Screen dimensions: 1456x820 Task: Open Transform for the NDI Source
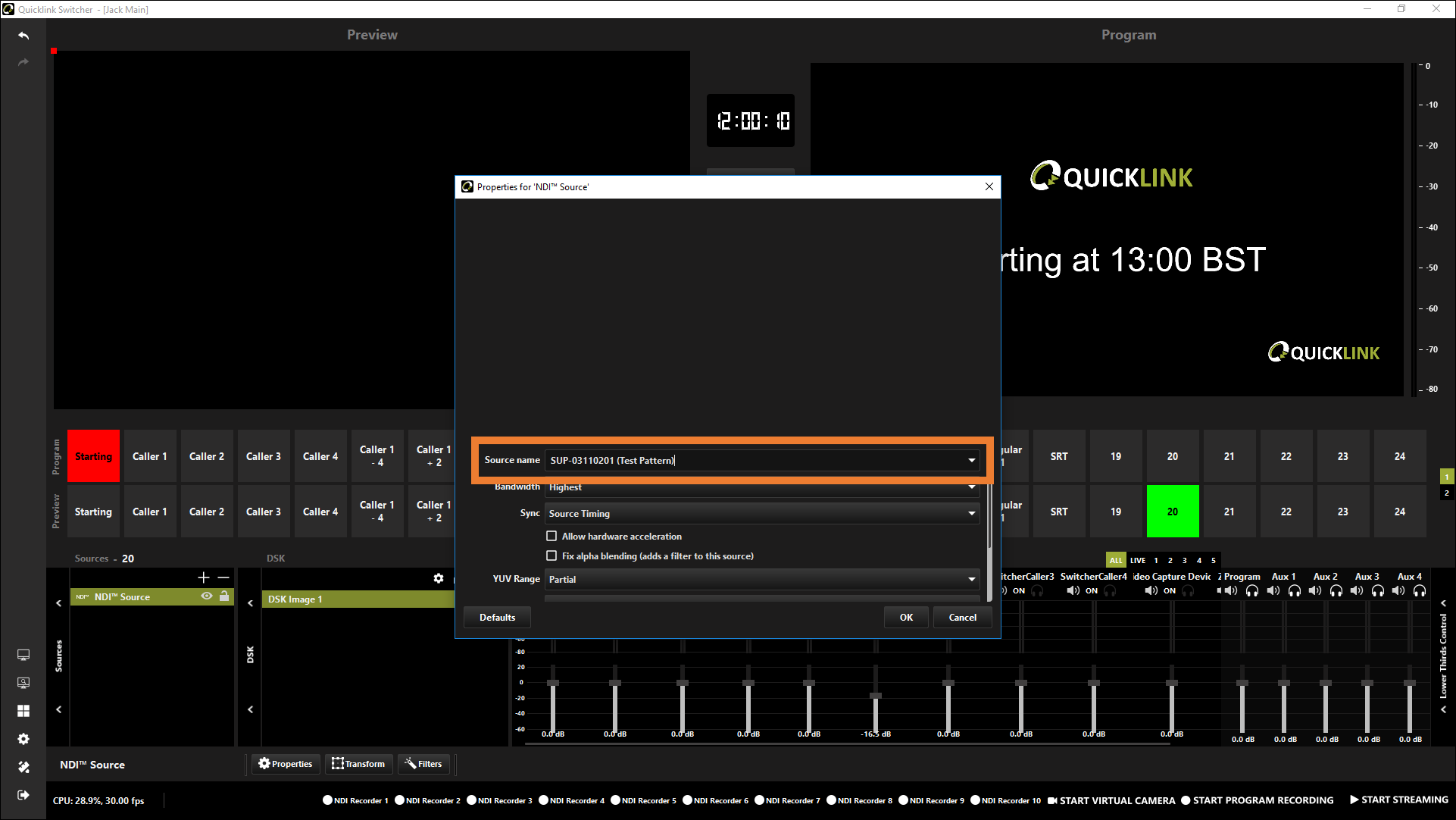point(359,764)
